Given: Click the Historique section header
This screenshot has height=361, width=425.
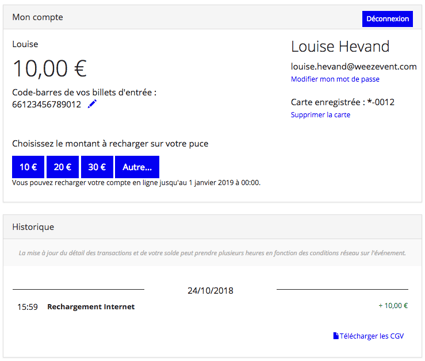Looking at the screenshot, I should (33, 227).
